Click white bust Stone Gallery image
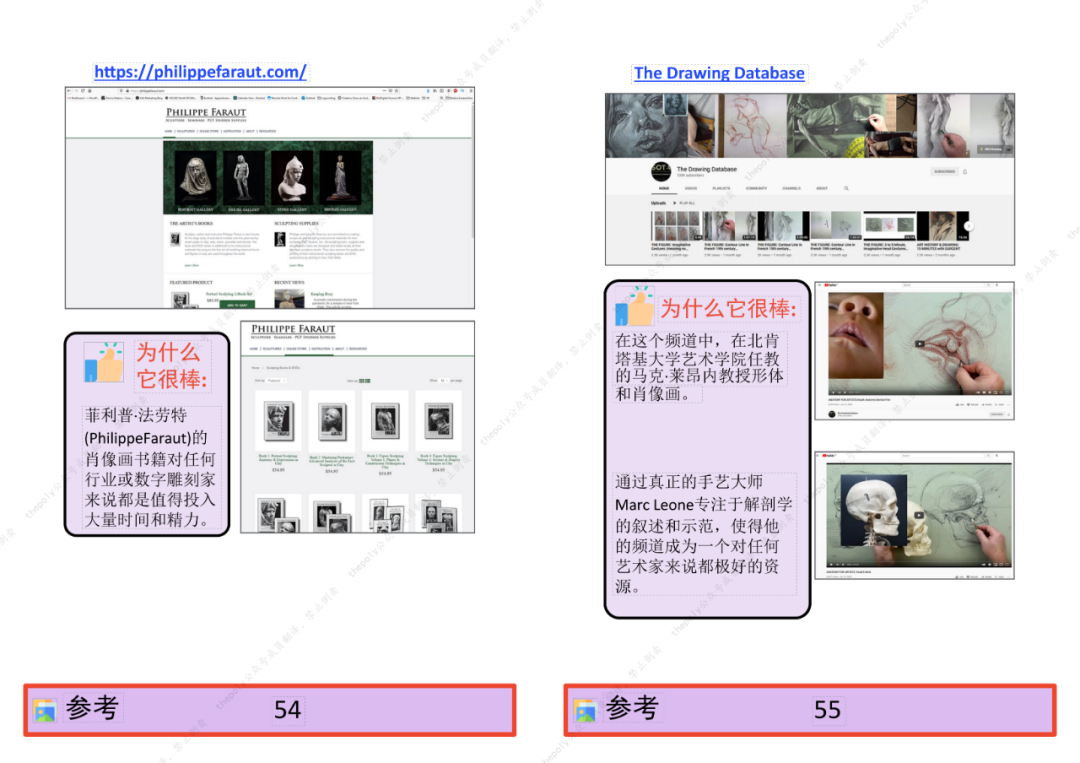The width and height of the screenshot is (1080, 763). [291, 178]
